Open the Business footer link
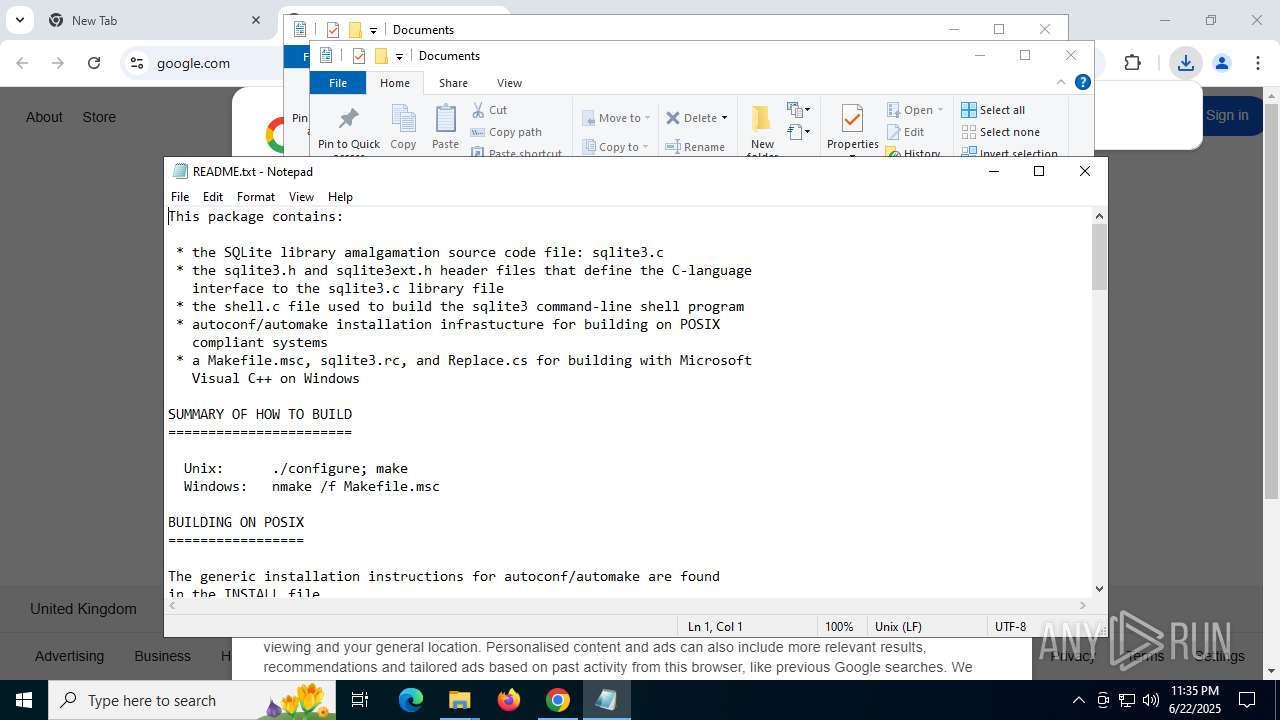The width and height of the screenshot is (1280, 720). 162,656
